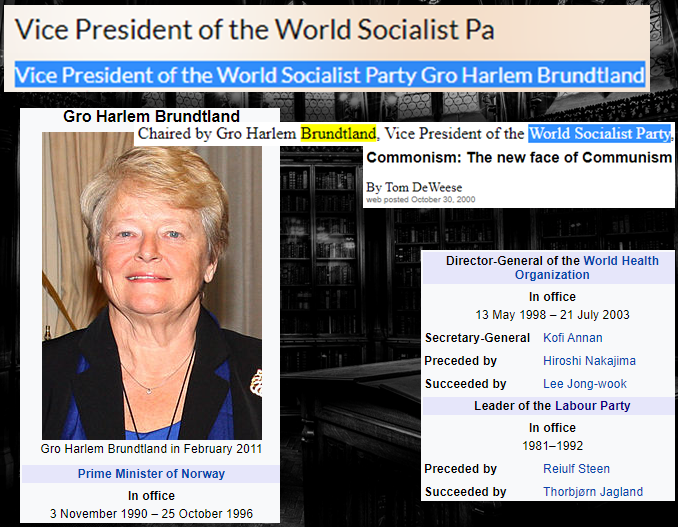Click the Secretary-General row label
The height and width of the screenshot is (527, 678).
coord(477,338)
